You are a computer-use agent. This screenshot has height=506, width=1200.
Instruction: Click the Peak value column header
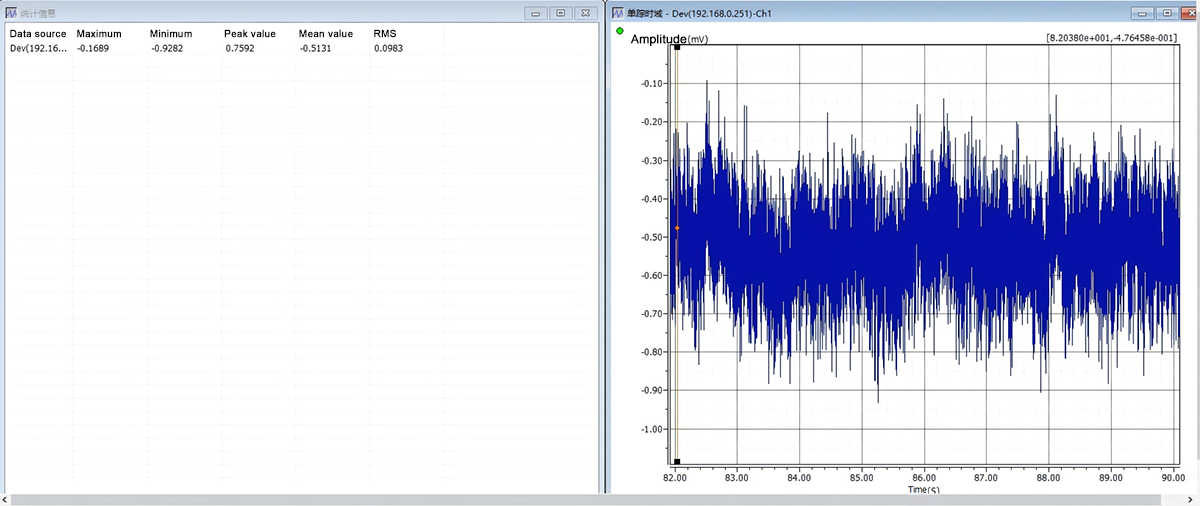pyautogui.click(x=248, y=33)
